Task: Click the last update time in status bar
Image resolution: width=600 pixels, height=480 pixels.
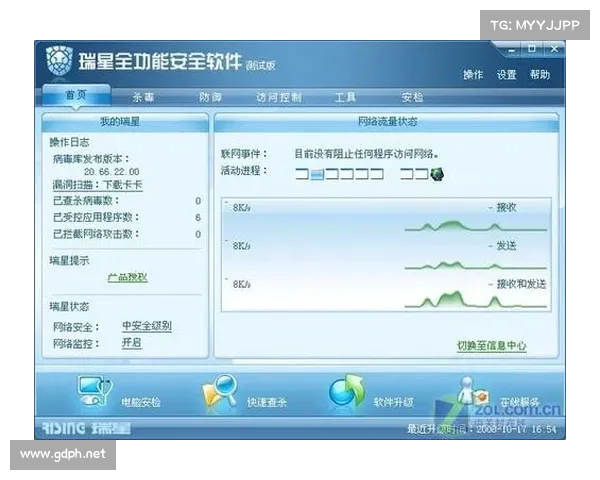Action: 482,429
